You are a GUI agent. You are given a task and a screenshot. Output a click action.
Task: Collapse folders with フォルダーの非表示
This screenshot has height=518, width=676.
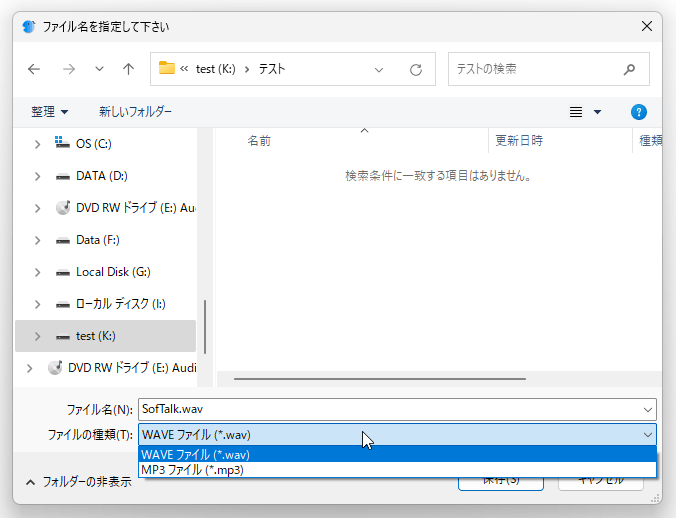coord(79,482)
